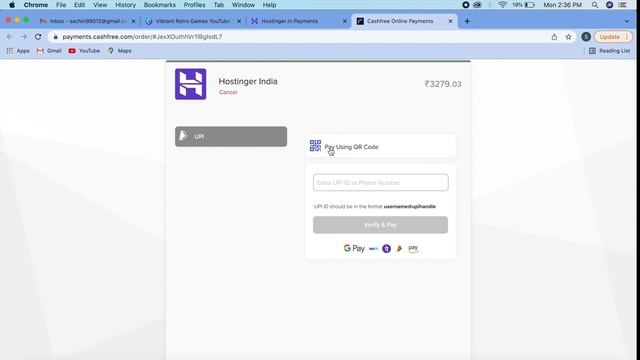Open the Reading List
Viewport: 640px width, 360px height.
(x=610, y=51)
